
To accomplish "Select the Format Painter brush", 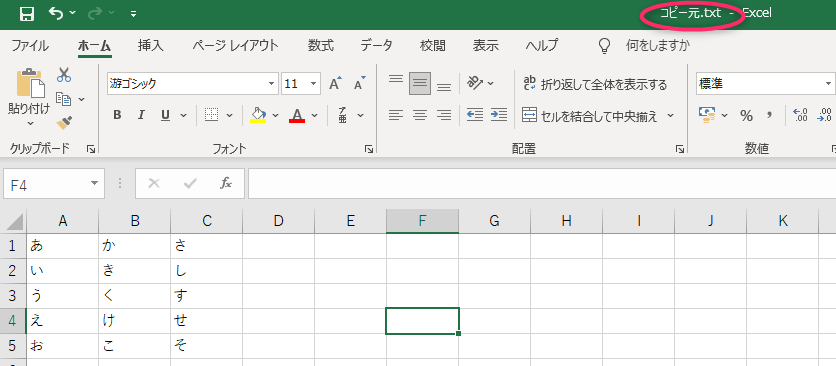I will click(x=64, y=123).
